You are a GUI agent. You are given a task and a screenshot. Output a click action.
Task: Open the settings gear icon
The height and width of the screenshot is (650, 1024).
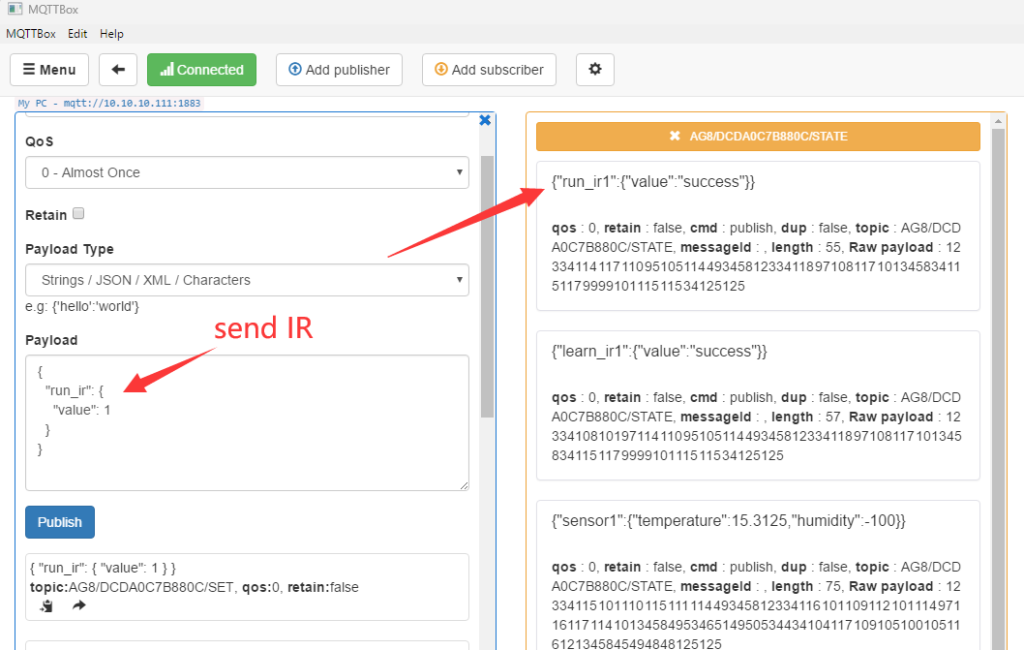[x=595, y=70]
